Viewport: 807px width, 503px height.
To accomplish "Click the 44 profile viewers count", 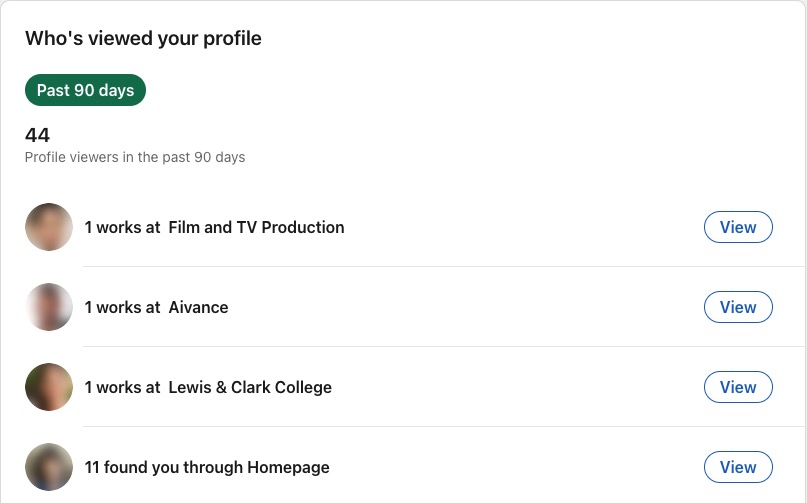I will click(37, 135).
